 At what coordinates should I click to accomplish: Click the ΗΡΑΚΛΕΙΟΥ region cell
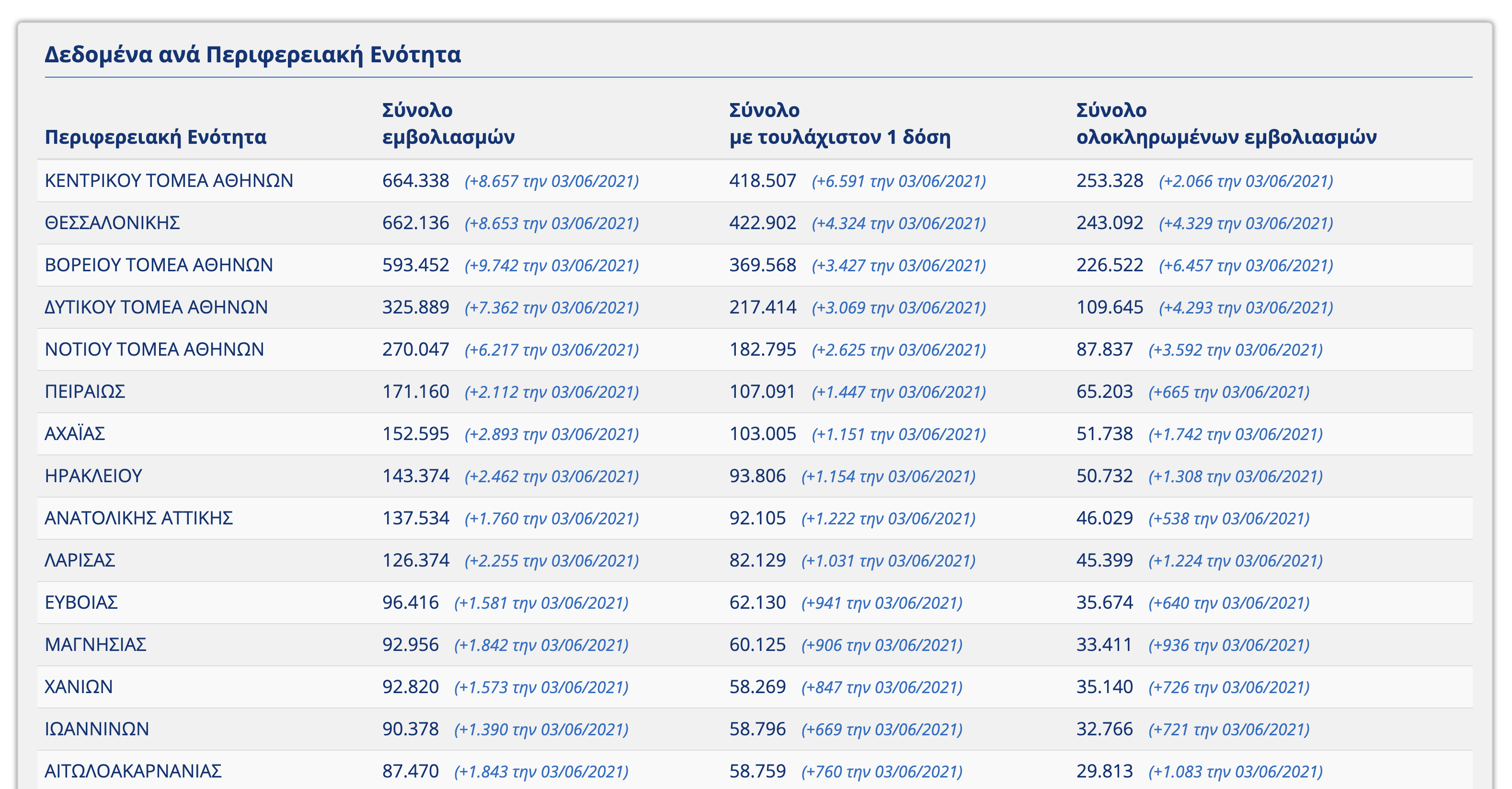pyautogui.click(x=93, y=476)
